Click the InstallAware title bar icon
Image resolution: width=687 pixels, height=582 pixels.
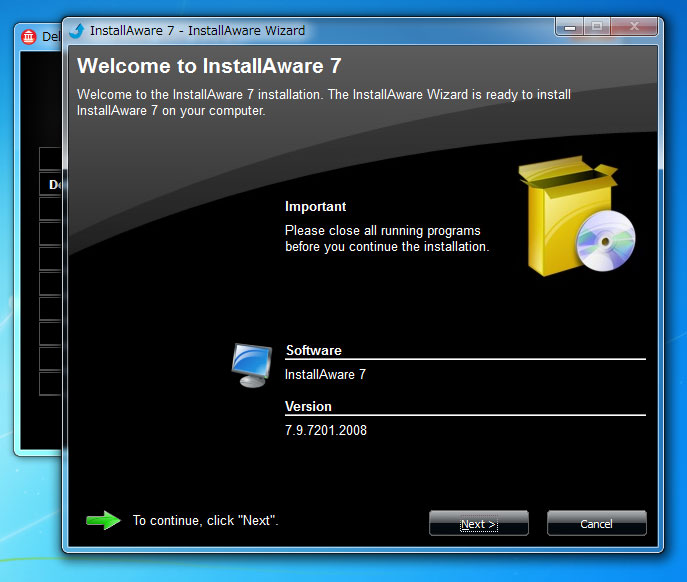click(x=77, y=31)
